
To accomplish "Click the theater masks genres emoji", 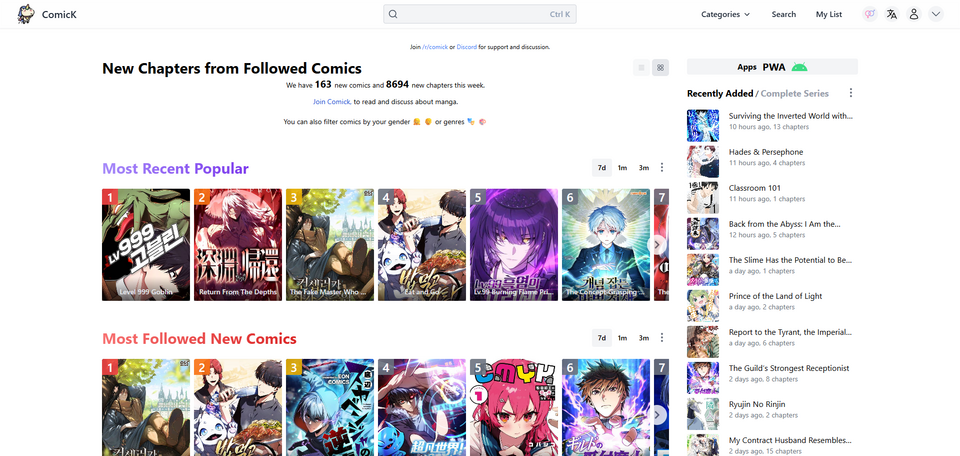I will click(x=471, y=122).
